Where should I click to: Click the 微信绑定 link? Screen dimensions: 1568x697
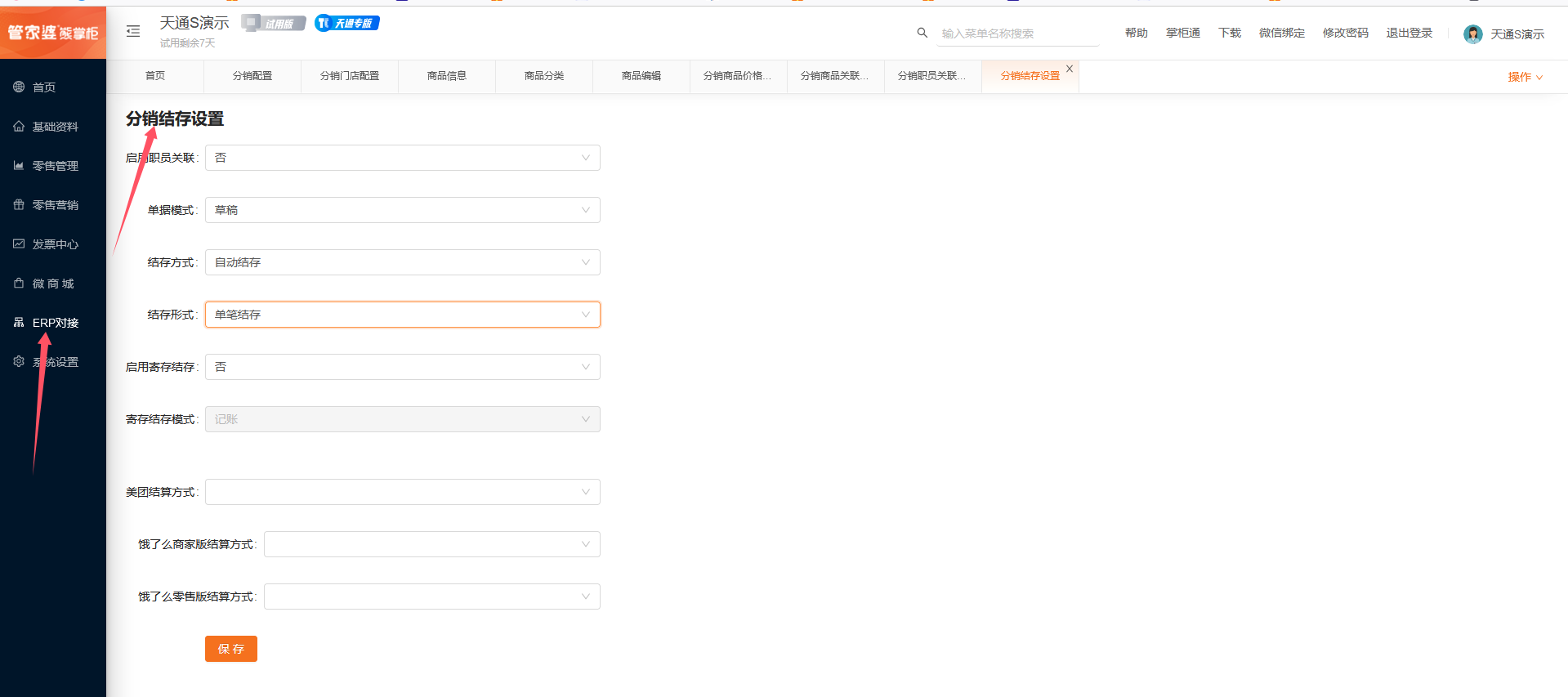pyautogui.click(x=1282, y=33)
